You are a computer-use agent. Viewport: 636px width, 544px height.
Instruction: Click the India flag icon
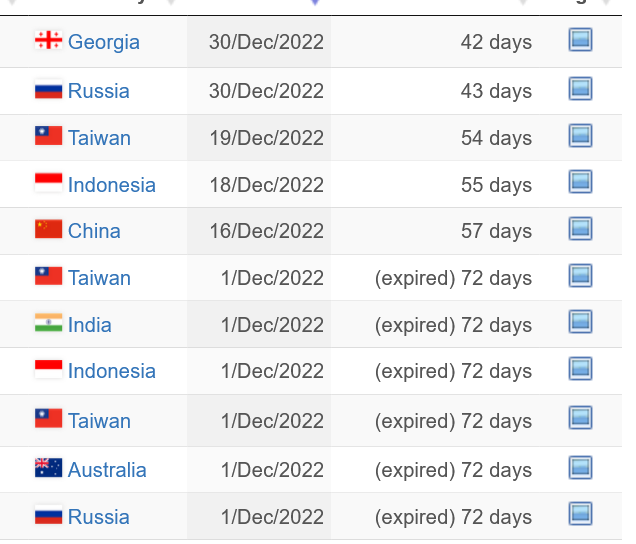(x=48, y=324)
